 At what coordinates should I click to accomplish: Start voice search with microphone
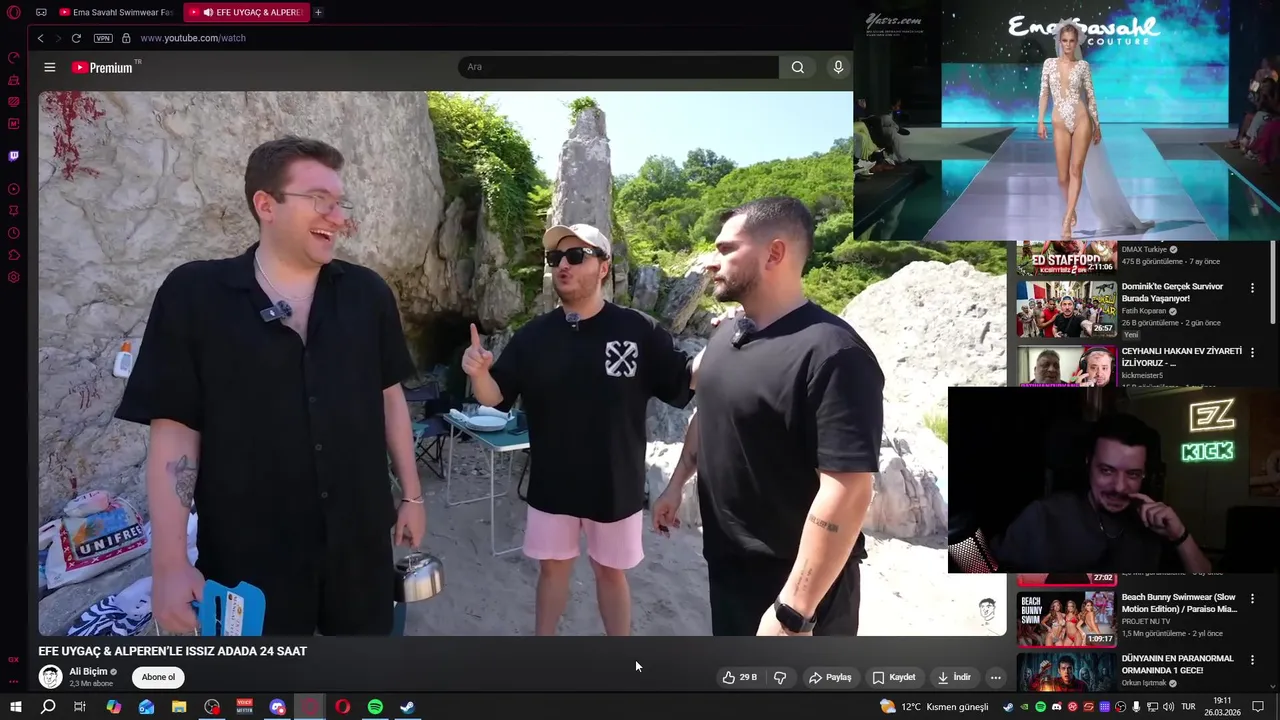(838, 67)
